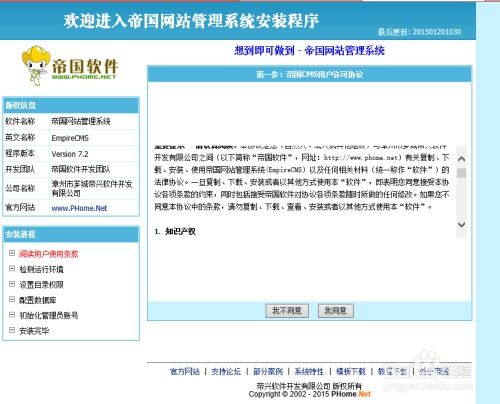Click the 我不同意 disagree button
The width and height of the screenshot is (500, 404).
point(287,311)
